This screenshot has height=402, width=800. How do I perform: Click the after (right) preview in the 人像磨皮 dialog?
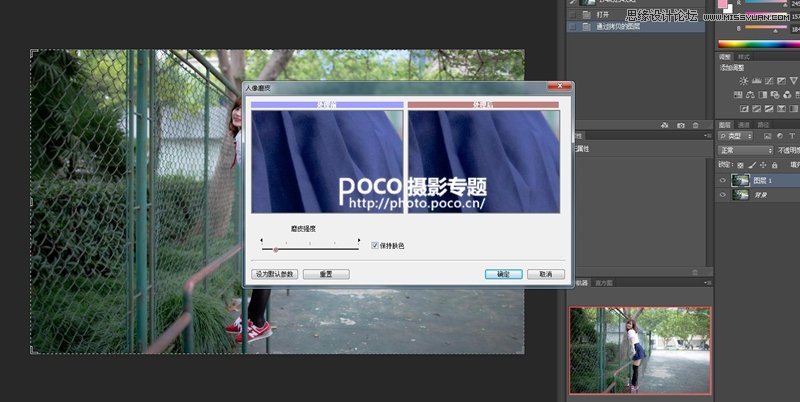[x=484, y=162]
